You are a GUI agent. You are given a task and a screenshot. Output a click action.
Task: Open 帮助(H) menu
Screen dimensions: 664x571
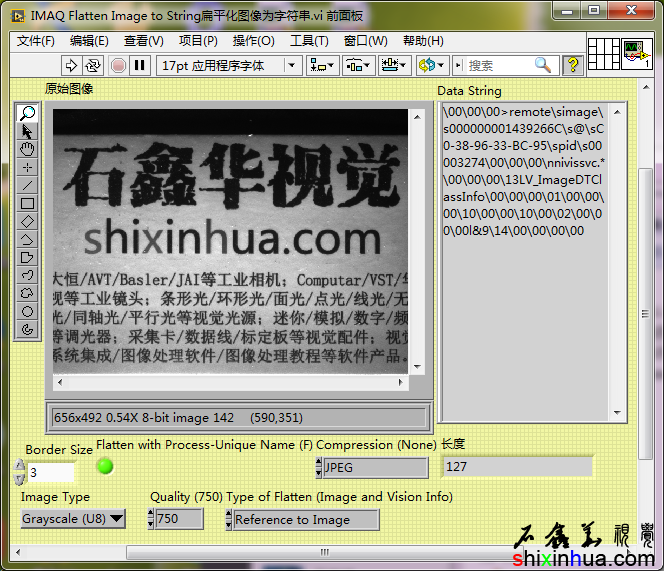coord(423,41)
